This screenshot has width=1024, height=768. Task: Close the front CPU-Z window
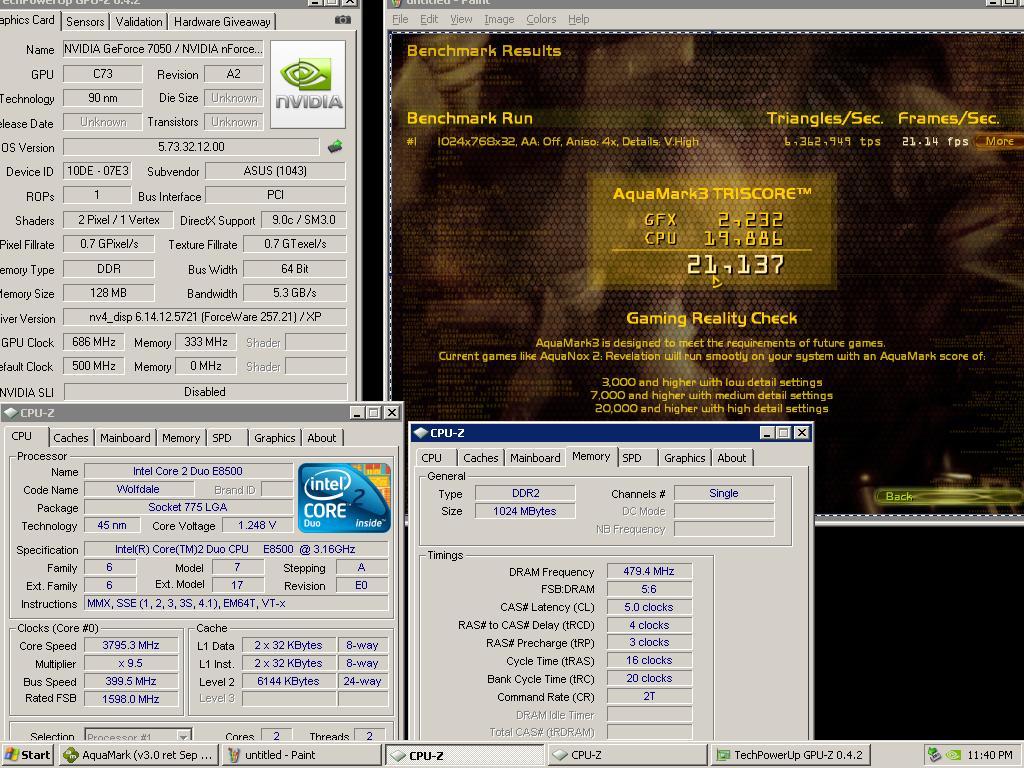tap(801, 432)
